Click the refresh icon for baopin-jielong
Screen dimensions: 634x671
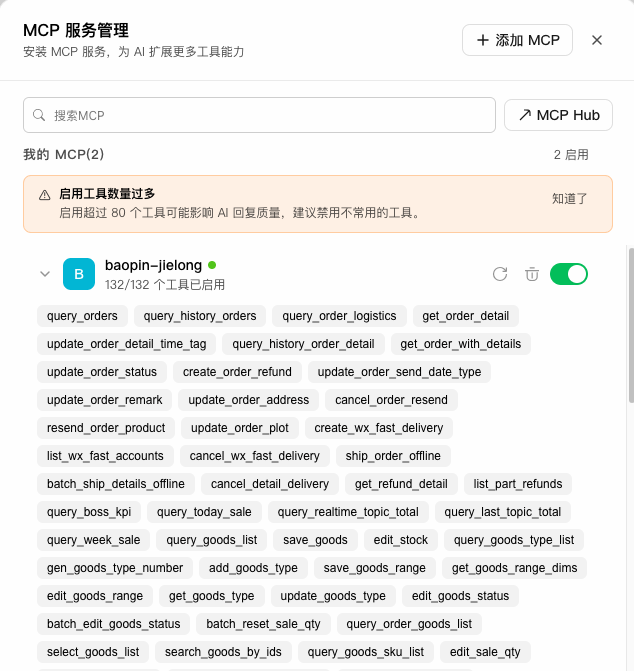point(500,274)
